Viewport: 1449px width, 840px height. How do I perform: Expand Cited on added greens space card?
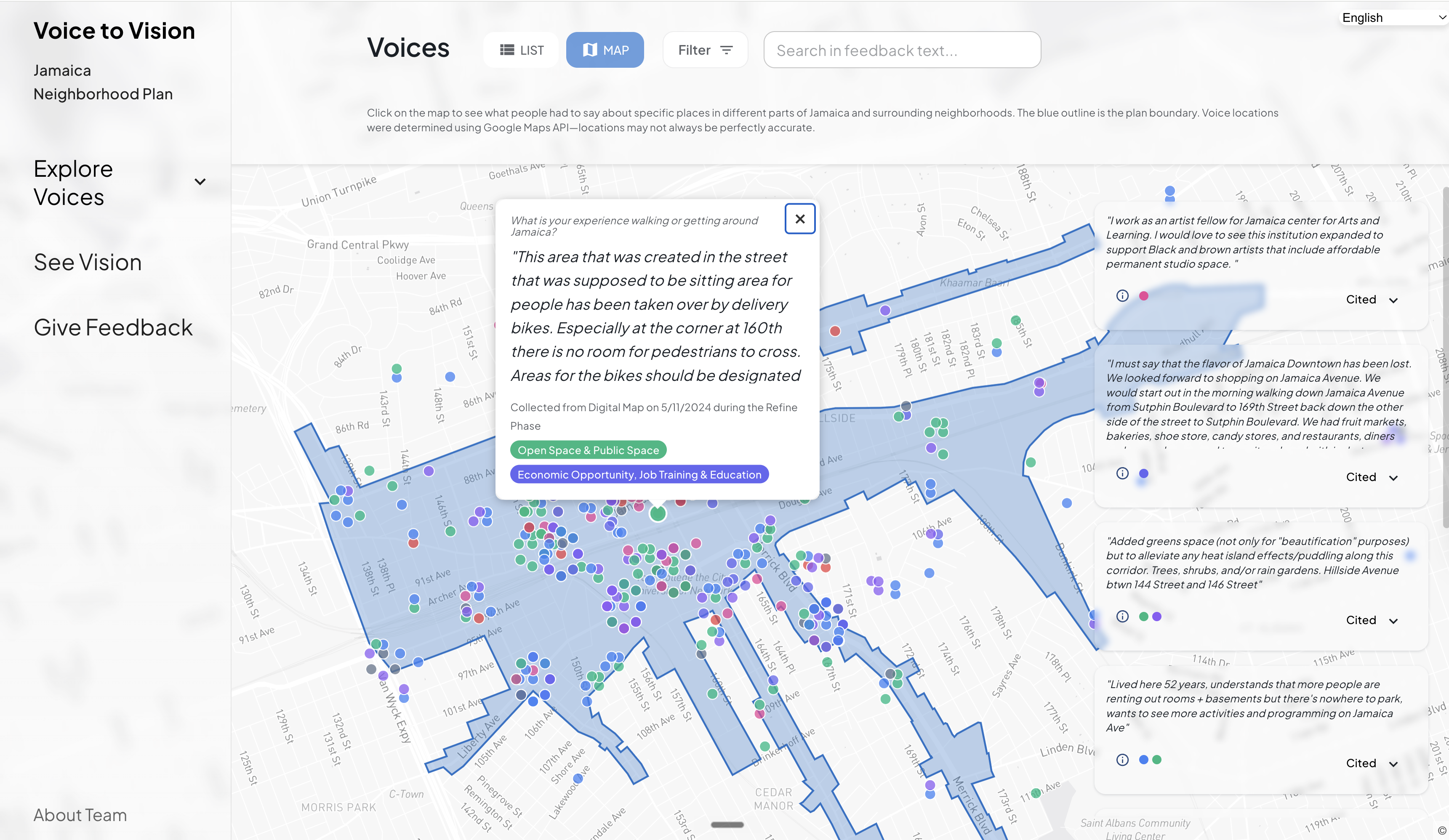(x=1372, y=620)
